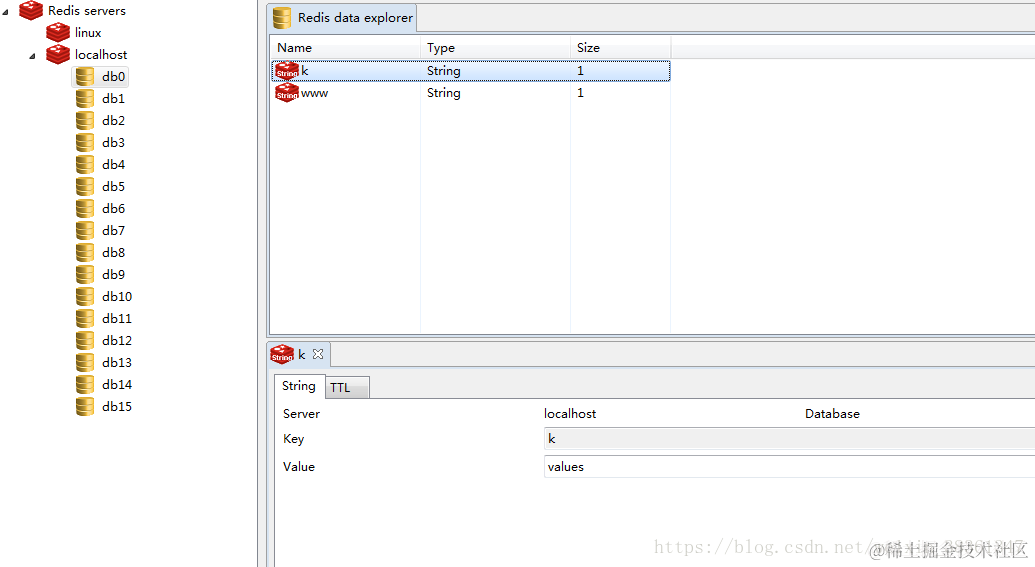Click the localhost value beside Server
1035x567 pixels.
tap(570, 414)
